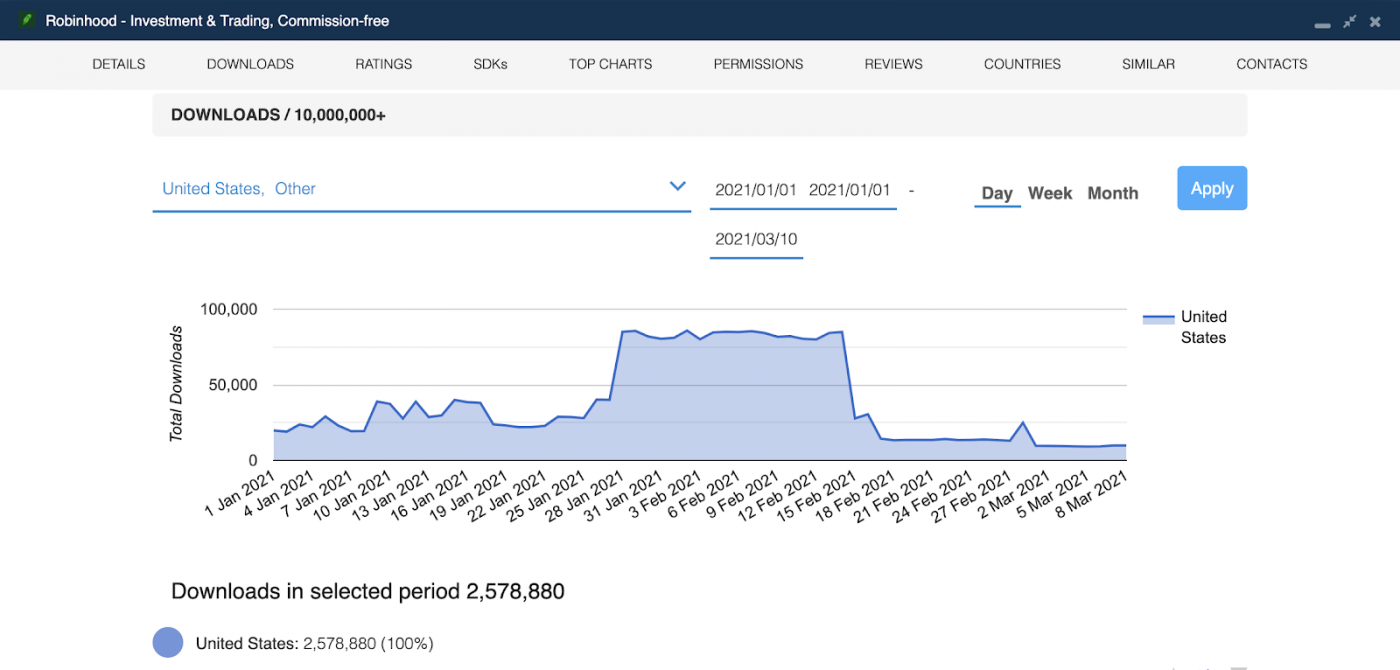Select the Day granularity option

point(997,193)
